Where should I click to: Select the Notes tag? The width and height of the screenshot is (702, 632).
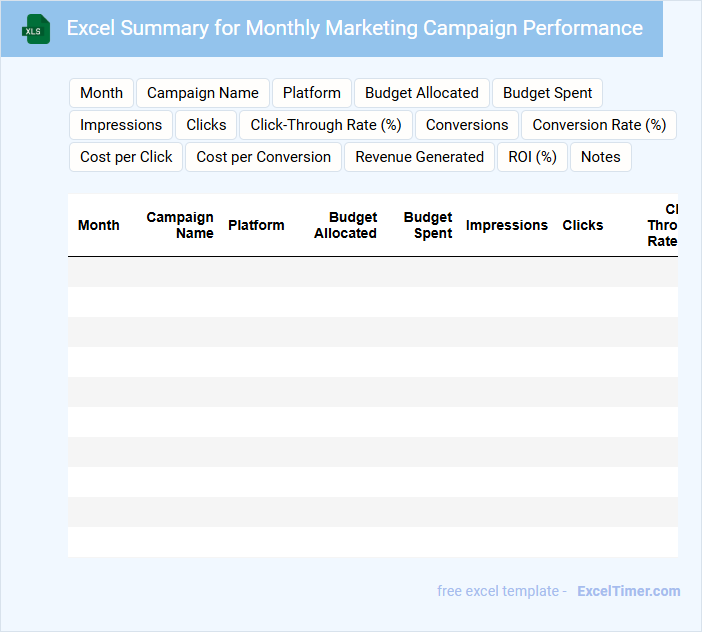pyautogui.click(x=600, y=157)
